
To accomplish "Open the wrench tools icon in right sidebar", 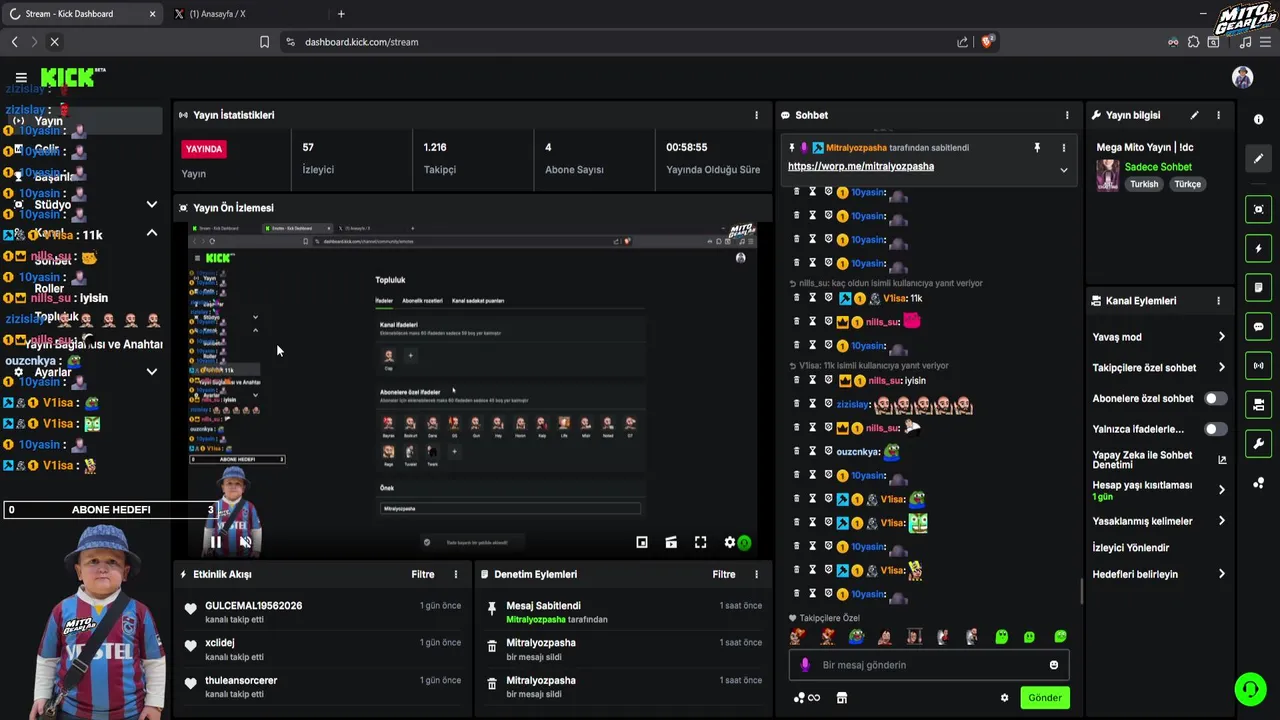I will 1258,444.
